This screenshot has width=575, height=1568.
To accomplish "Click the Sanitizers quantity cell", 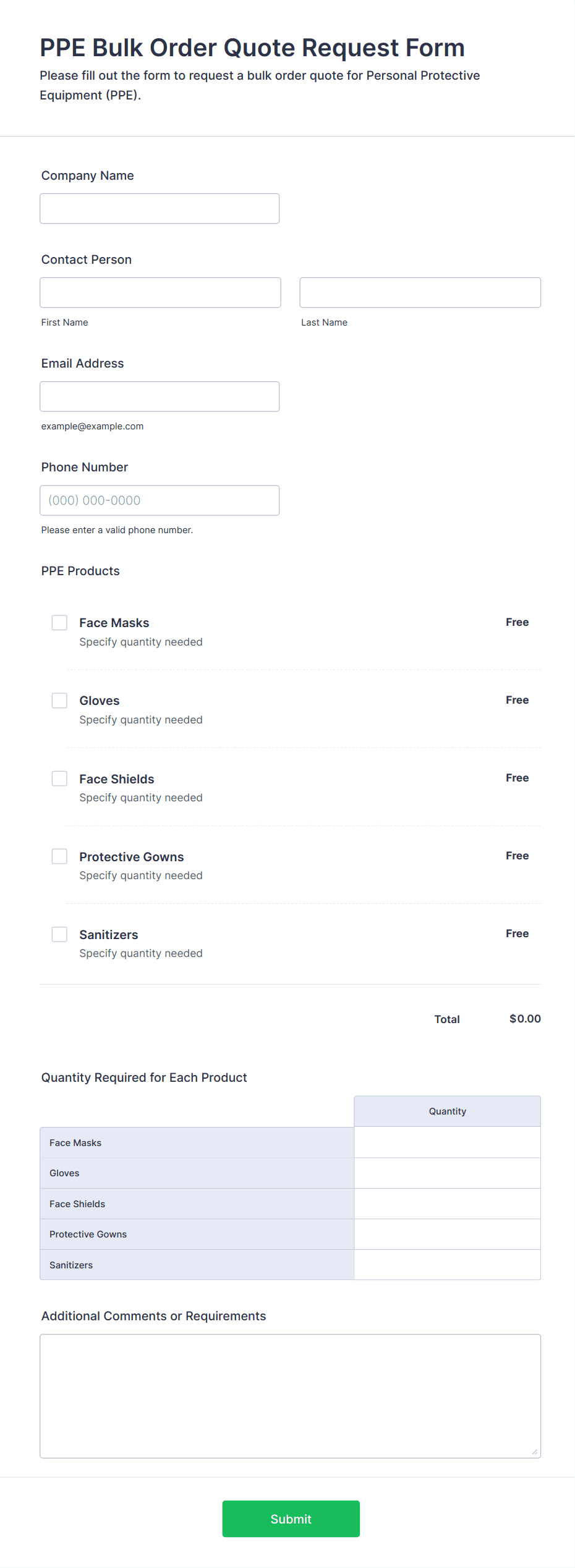I will point(447,1264).
